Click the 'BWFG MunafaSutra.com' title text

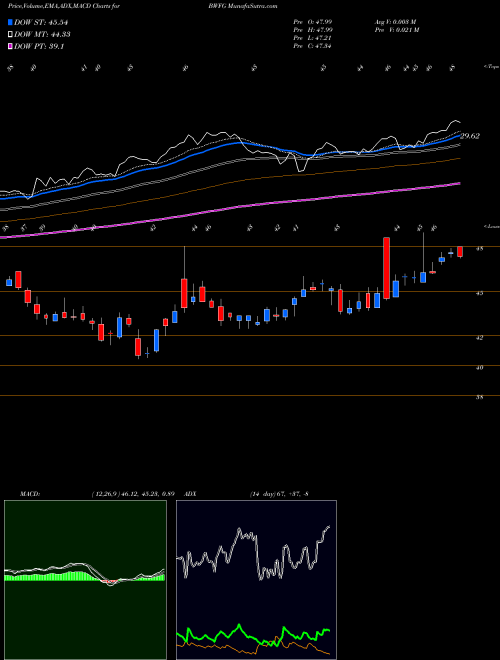tap(242, 6)
